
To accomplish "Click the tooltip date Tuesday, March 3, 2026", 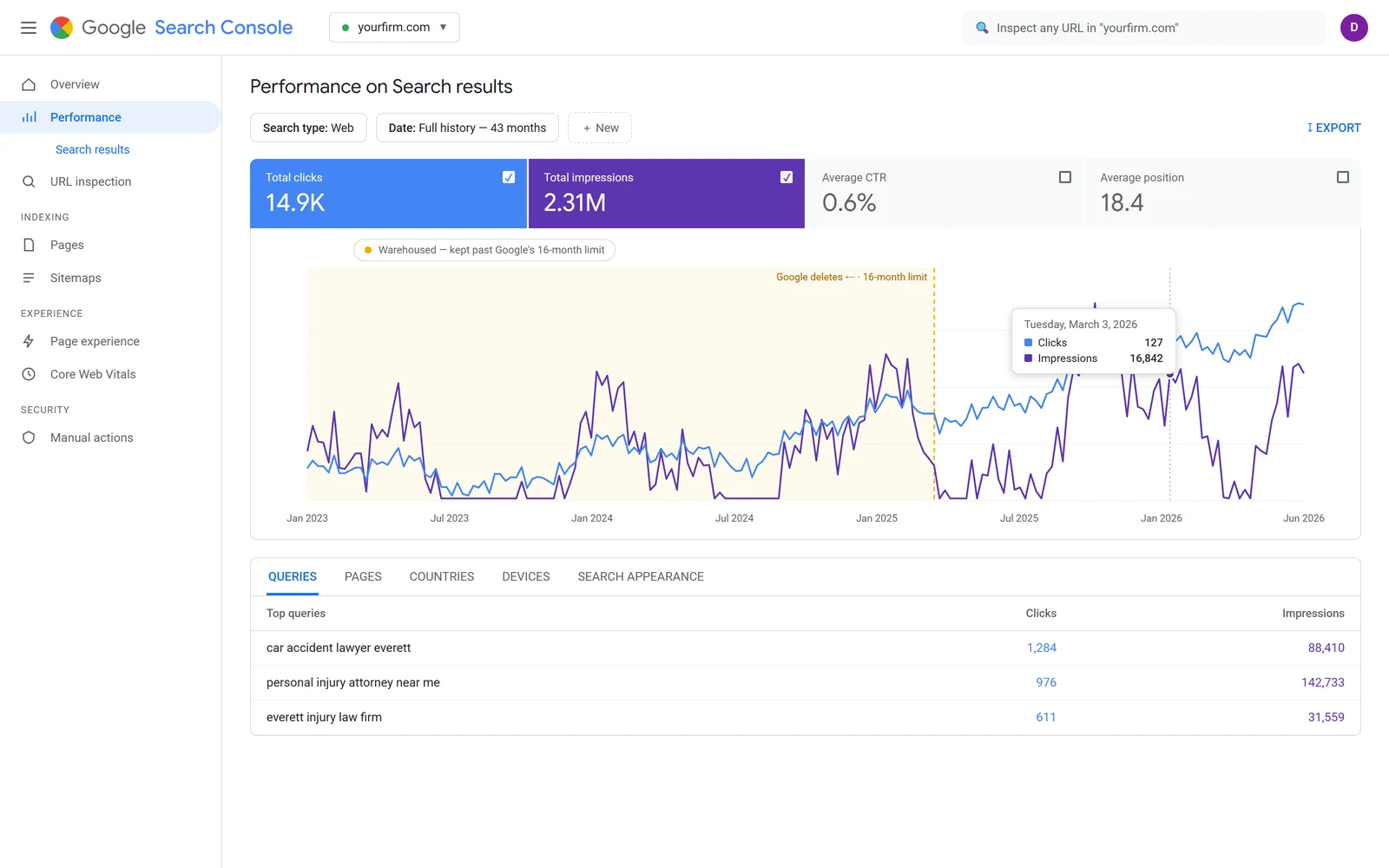I will (x=1081, y=325).
